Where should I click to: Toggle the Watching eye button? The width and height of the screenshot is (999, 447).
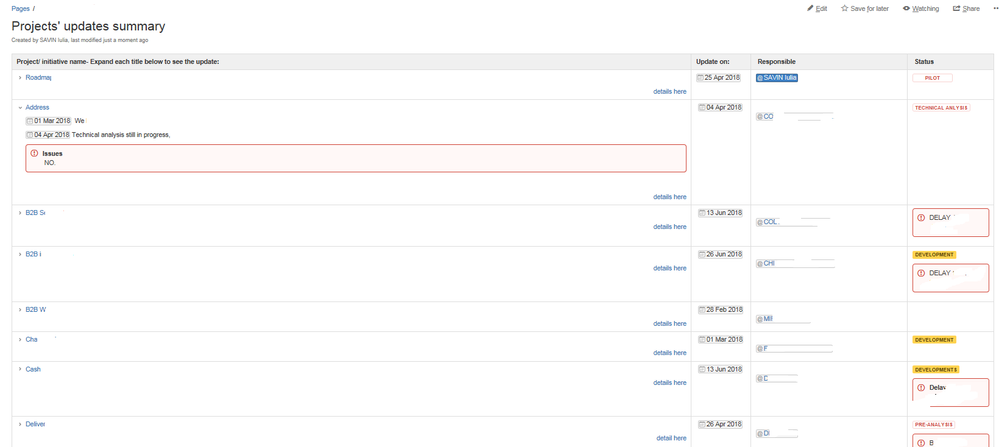[x=921, y=8]
